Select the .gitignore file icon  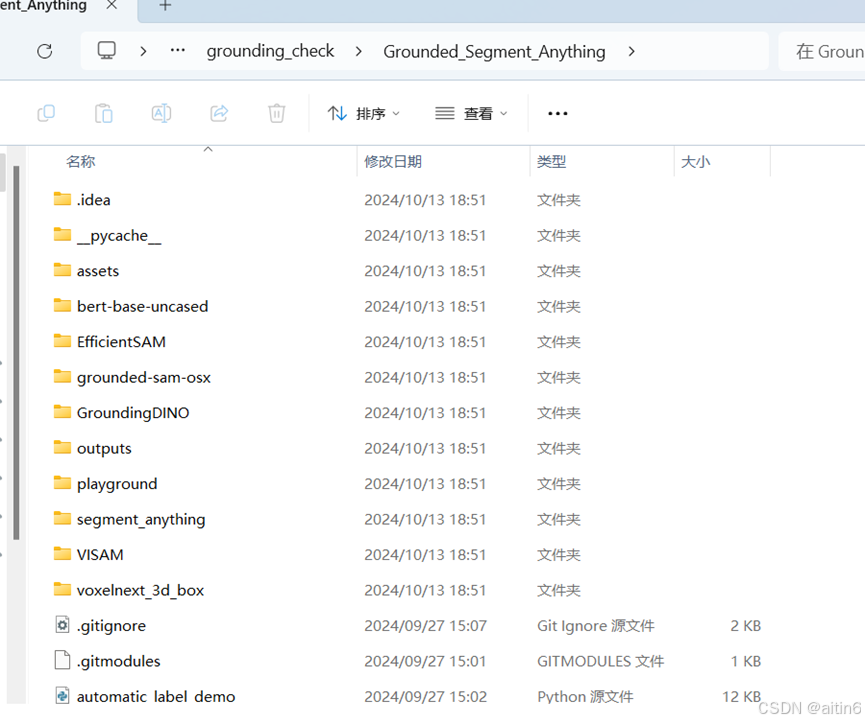click(x=62, y=625)
